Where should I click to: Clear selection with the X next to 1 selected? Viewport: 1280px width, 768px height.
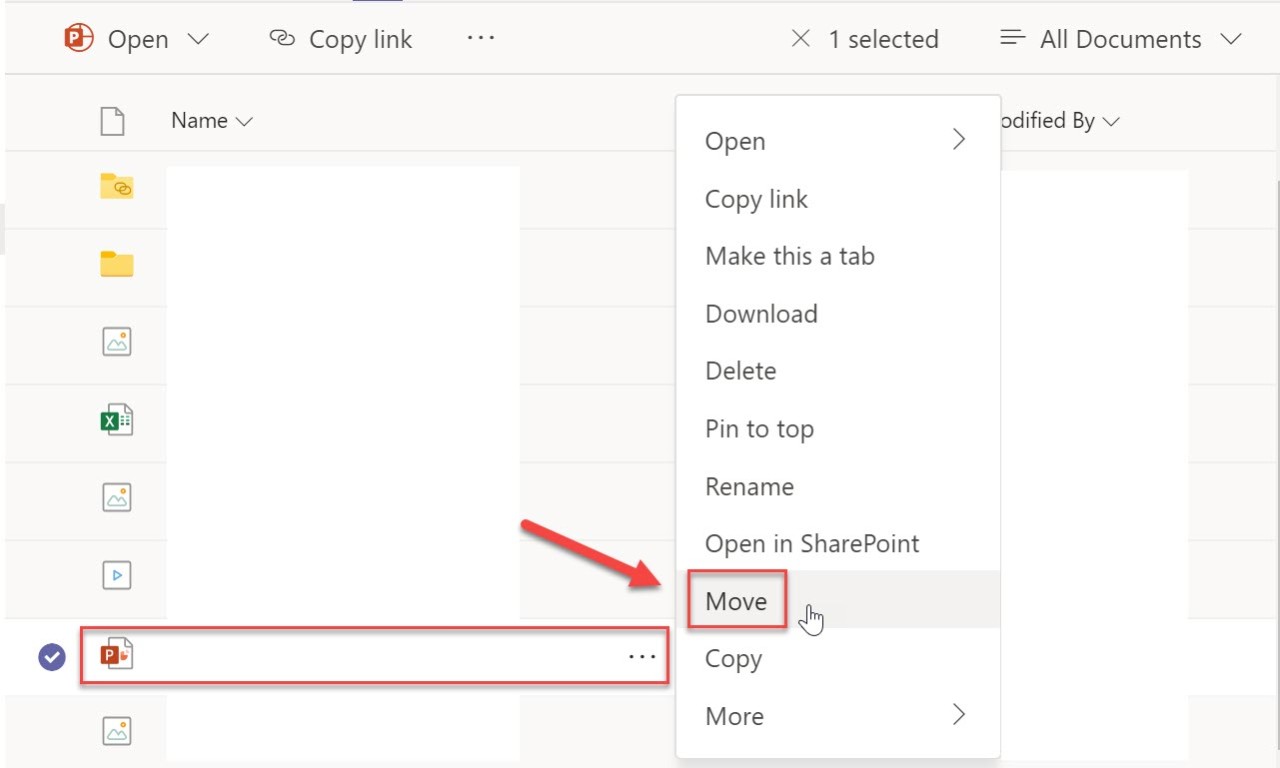pyautogui.click(x=800, y=38)
